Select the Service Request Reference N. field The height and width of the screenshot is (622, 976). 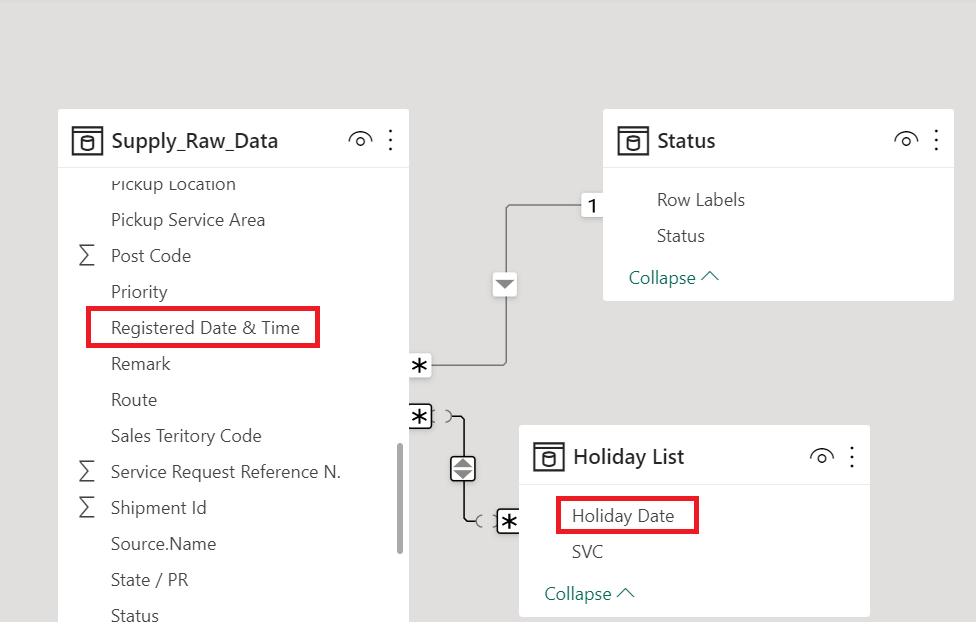226,472
